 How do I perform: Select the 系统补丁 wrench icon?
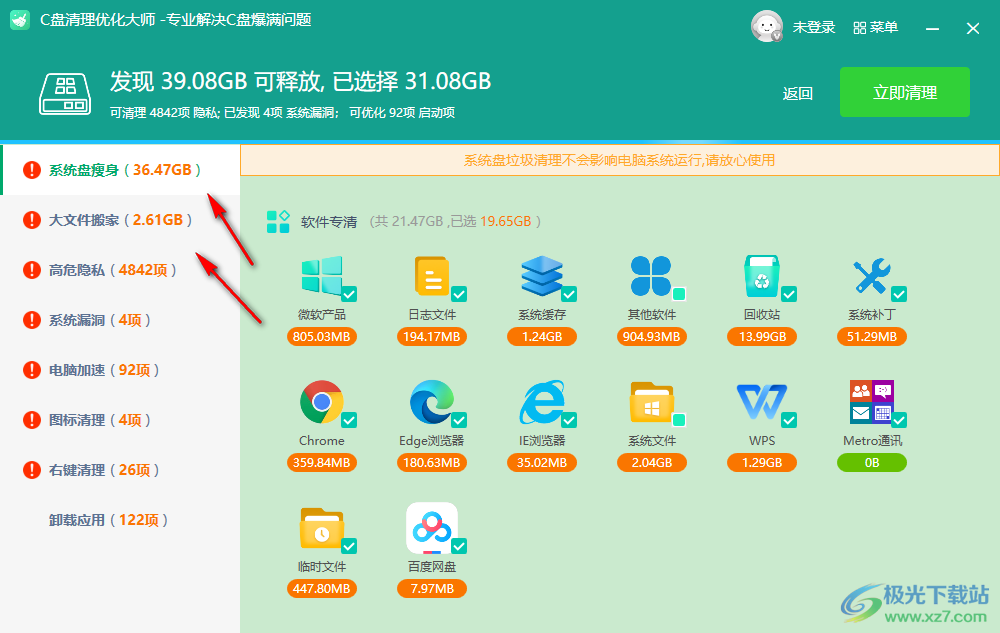pos(871,276)
